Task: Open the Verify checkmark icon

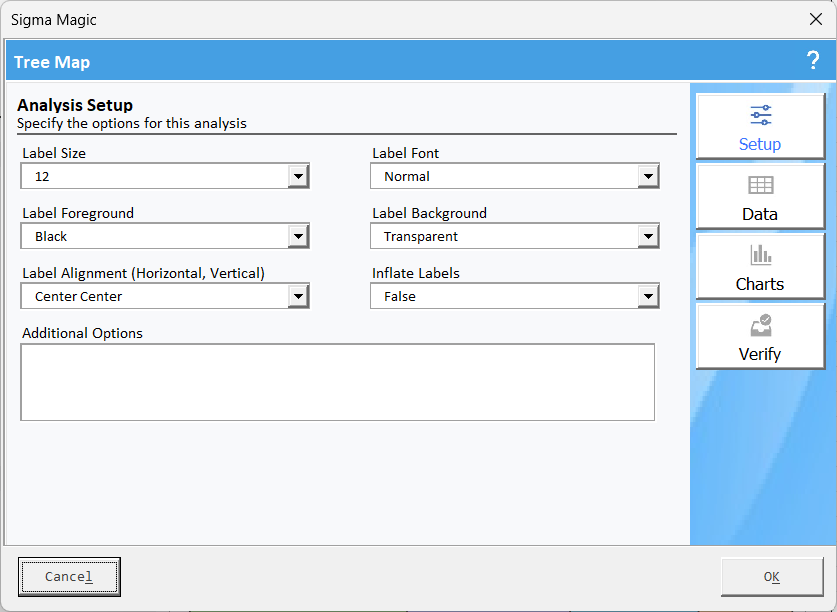Action: [x=761, y=325]
